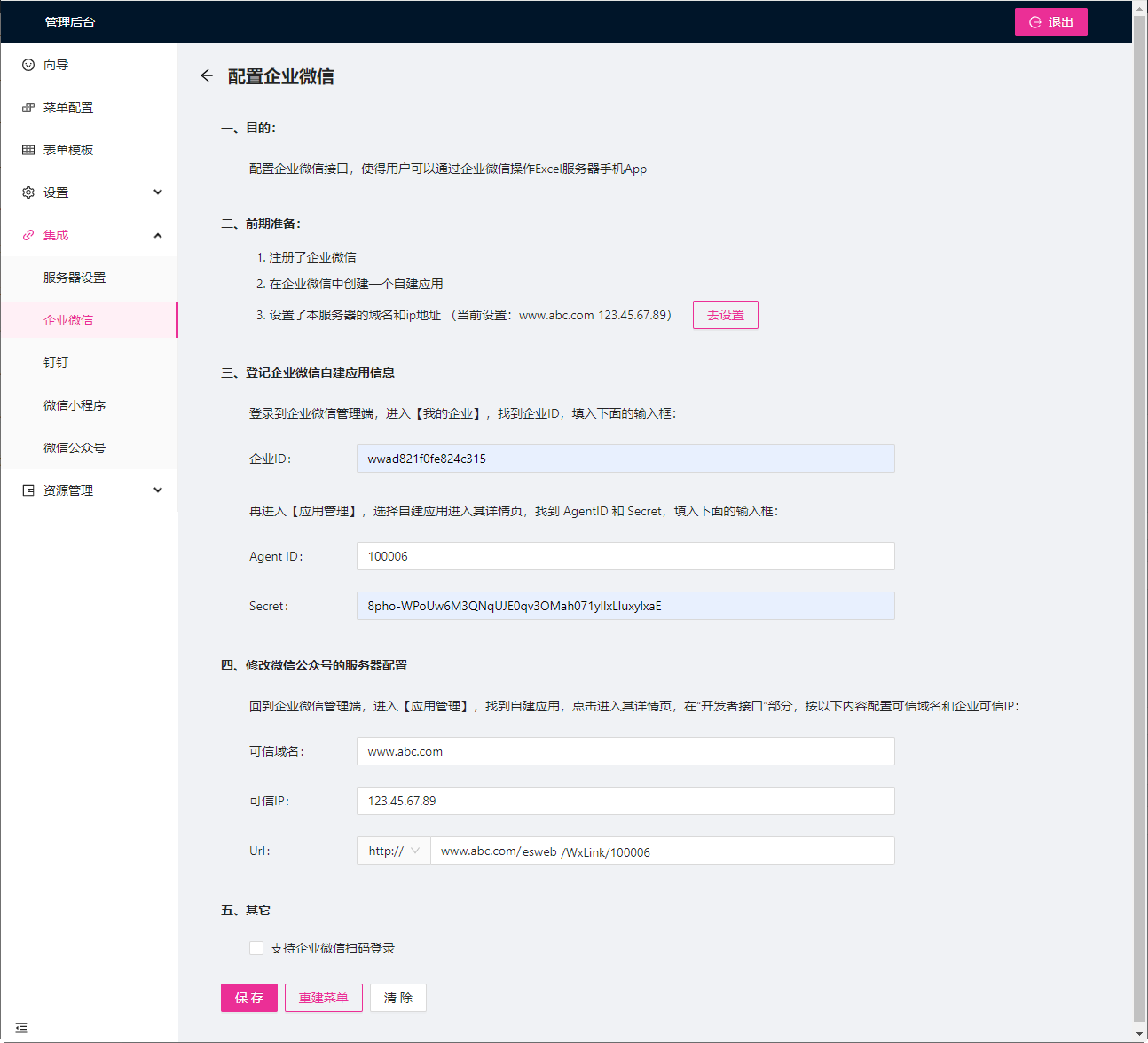Click the 菜单配置 icon in sidebar
The height and width of the screenshot is (1043, 1148).
click(x=28, y=107)
